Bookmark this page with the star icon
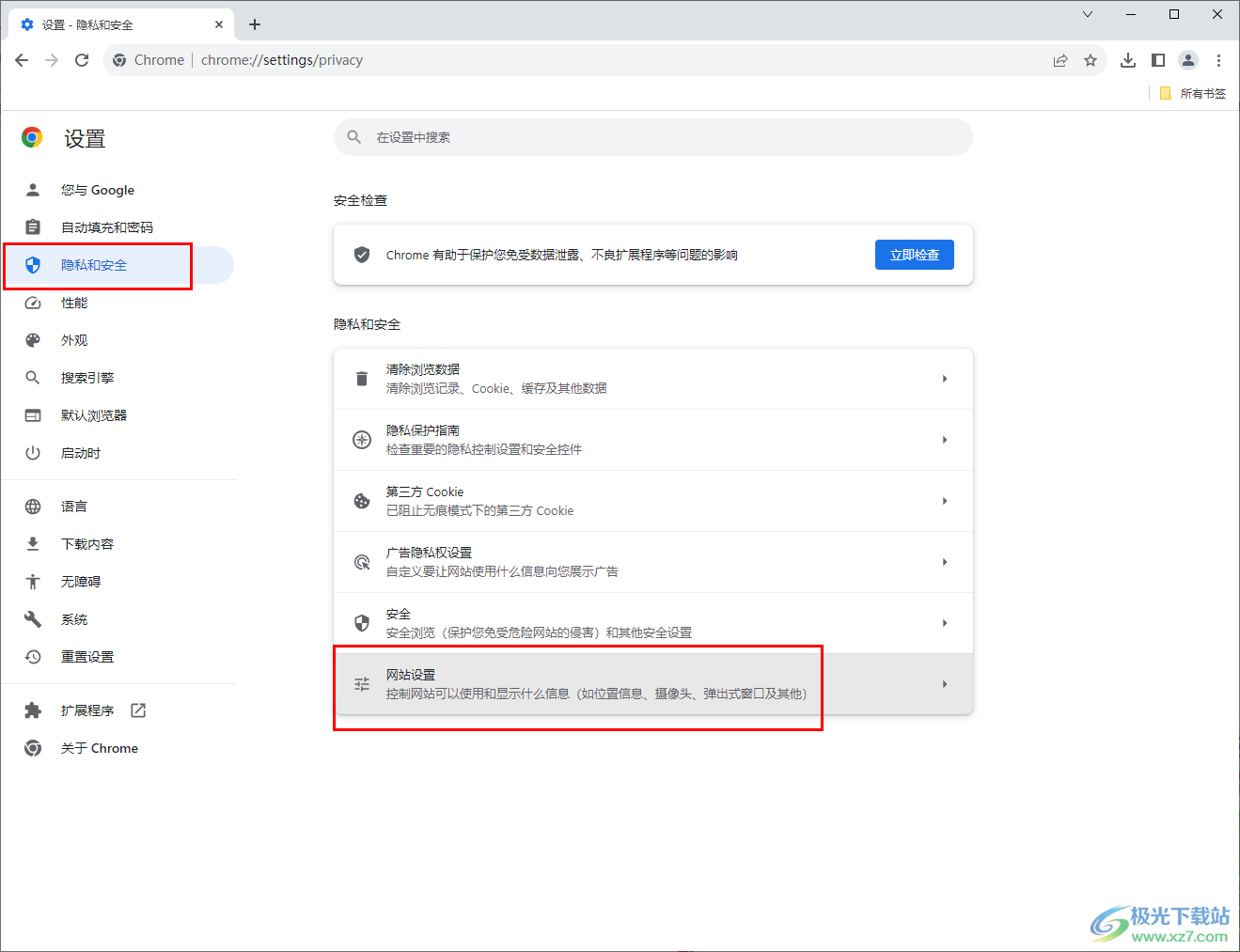Image resolution: width=1240 pixels, height=952 pixels. (x=1091, y=60)
